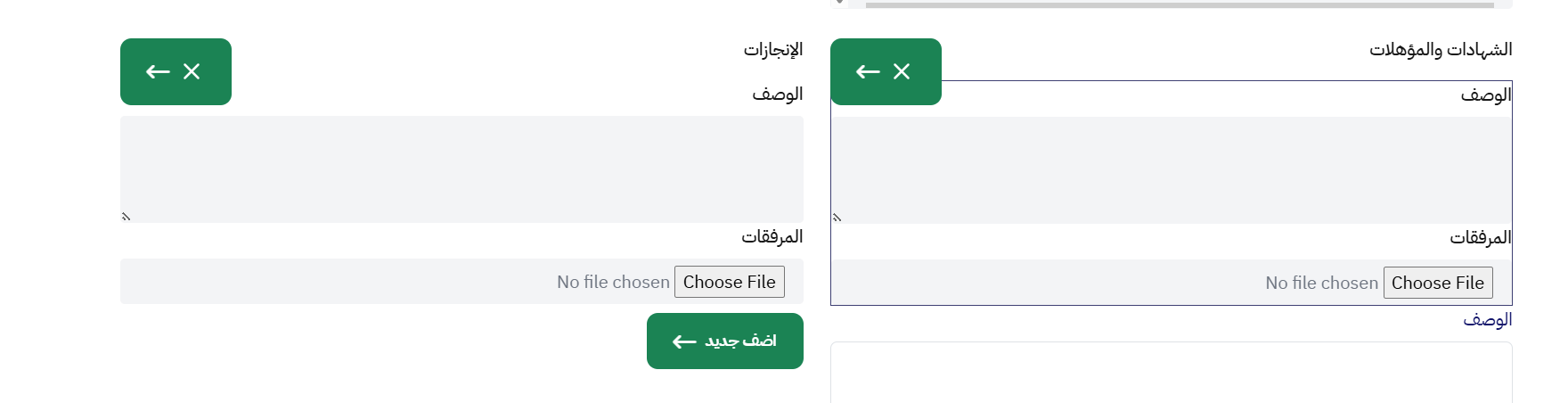
Task: Click the X icon beside الإنجازات heading
Action: point(192,71)
